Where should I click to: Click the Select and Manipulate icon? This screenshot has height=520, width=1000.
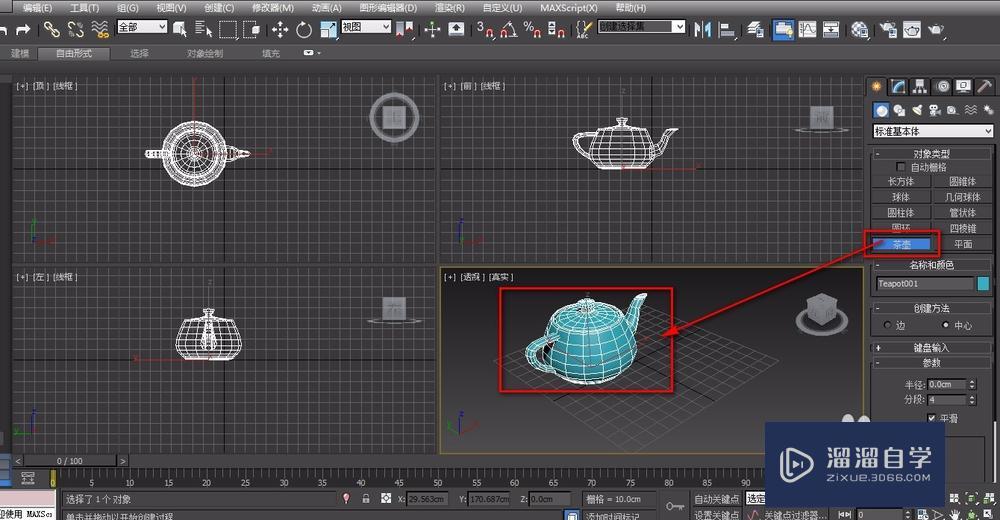click(432, 29)
